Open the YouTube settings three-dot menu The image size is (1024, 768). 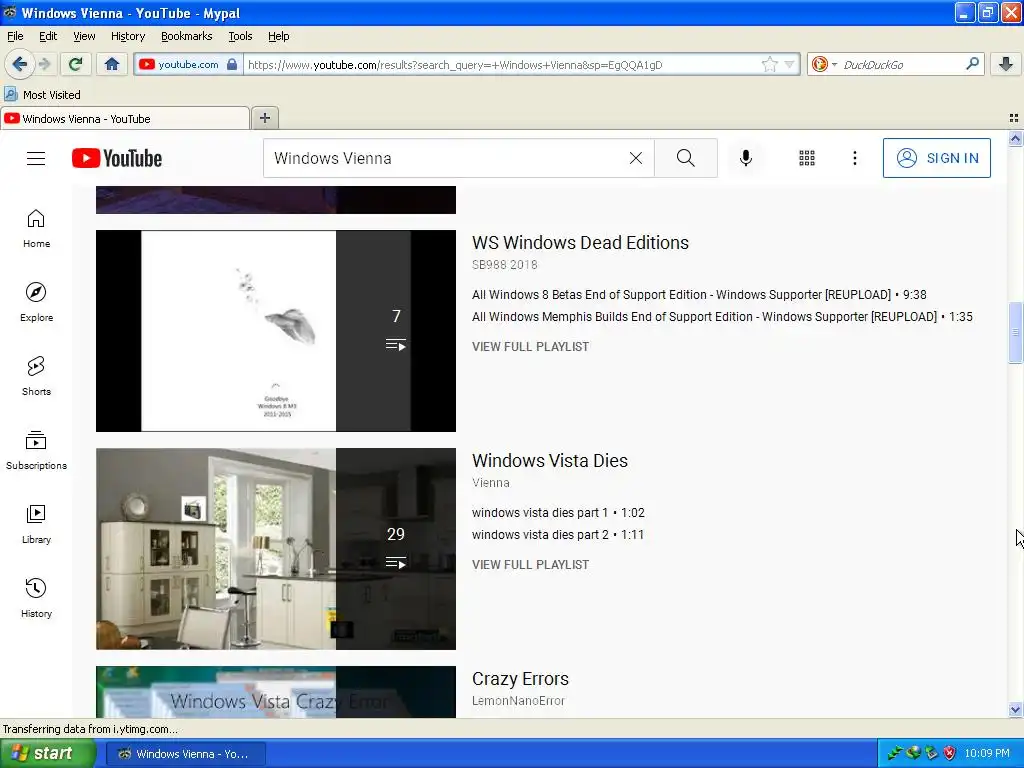(854, 158)
